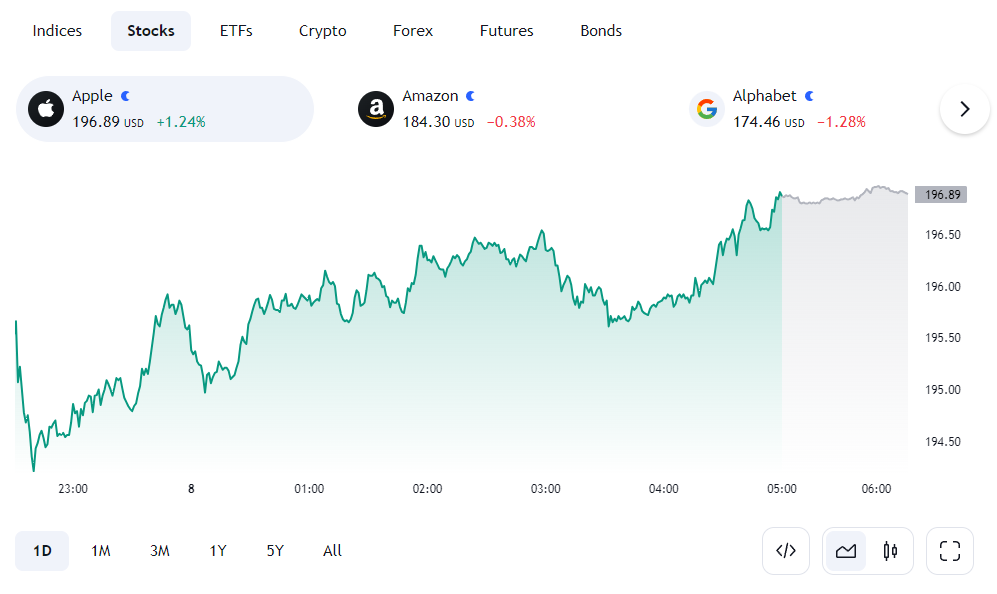Click the moon icon next to Alphabet
Viewport: 997px width, 594px height.
[x=809, y=96]
